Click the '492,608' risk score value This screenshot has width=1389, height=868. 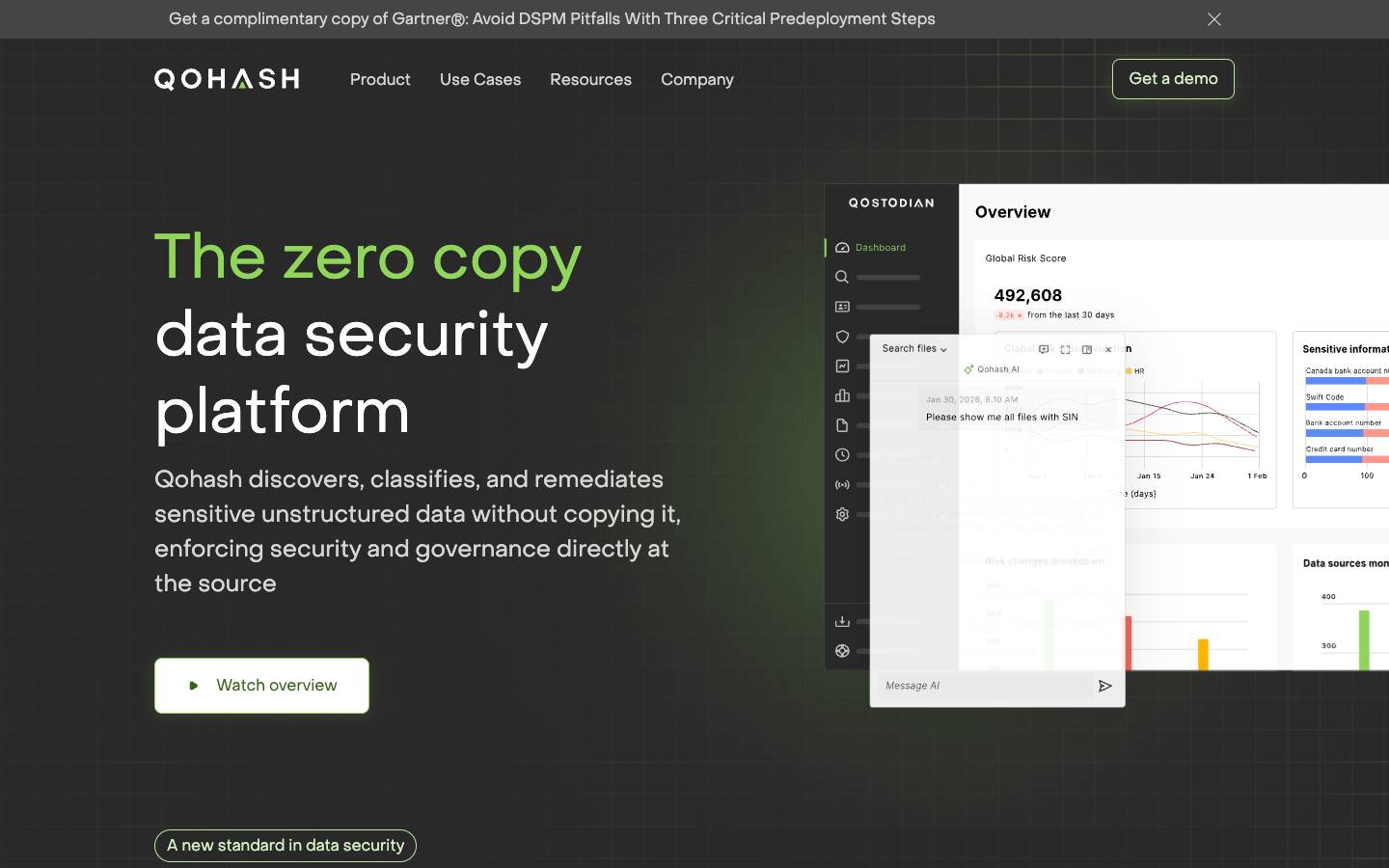(x=1028, y=295)
